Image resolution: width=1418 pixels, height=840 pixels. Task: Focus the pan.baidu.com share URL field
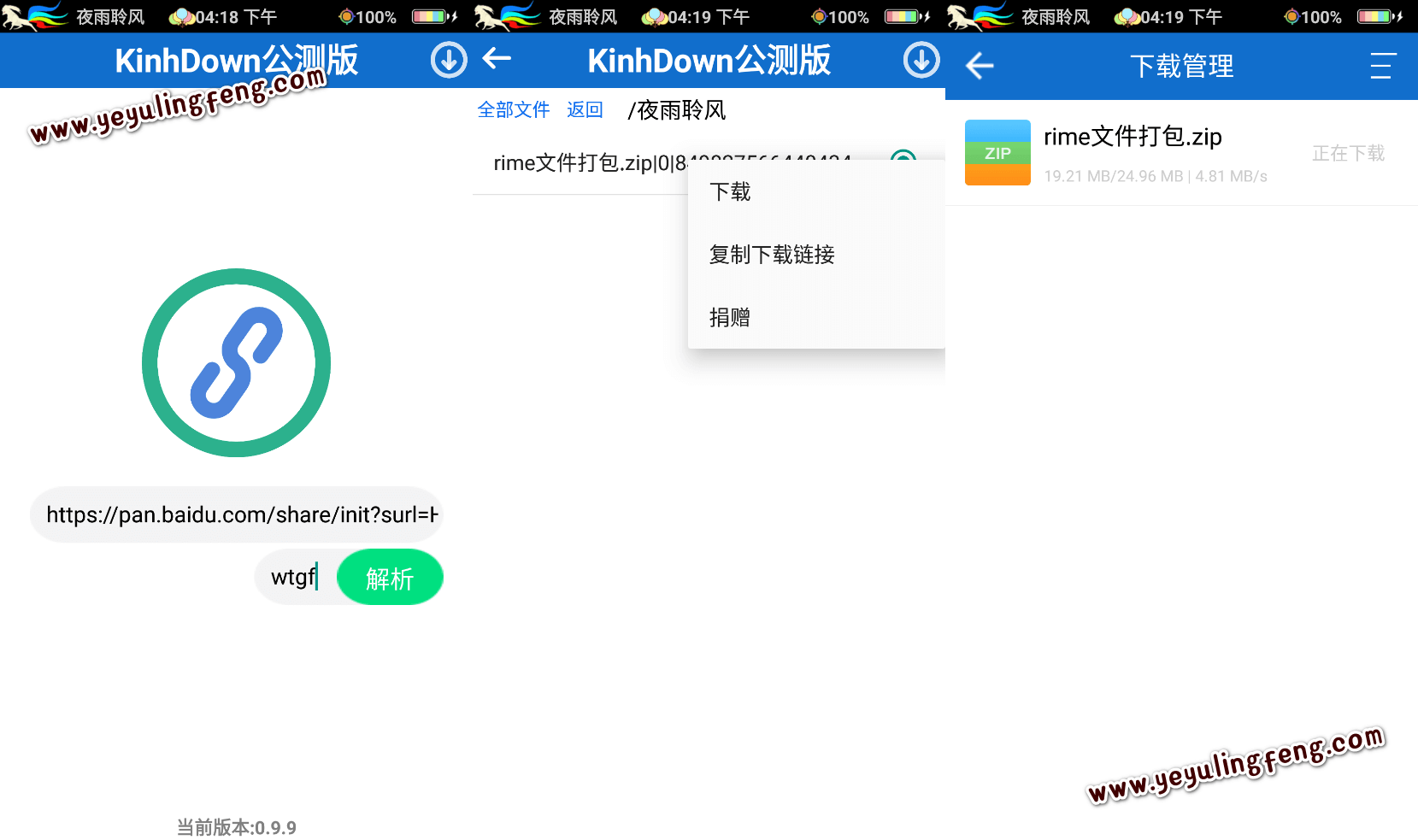tap(237, 514)
